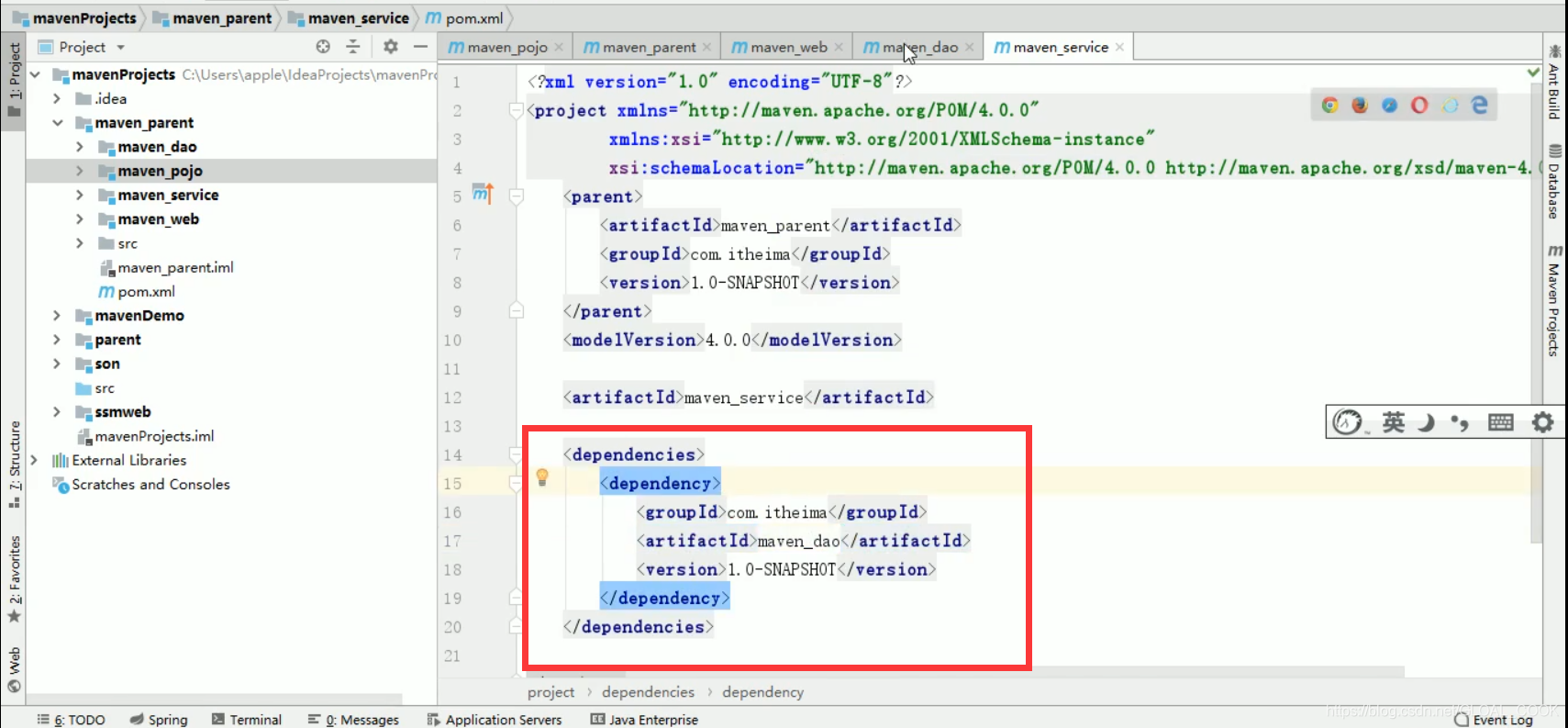This screenshot has height=728, width=1568.
Task: Expand the .idea folder
Action: pos(57,98)
